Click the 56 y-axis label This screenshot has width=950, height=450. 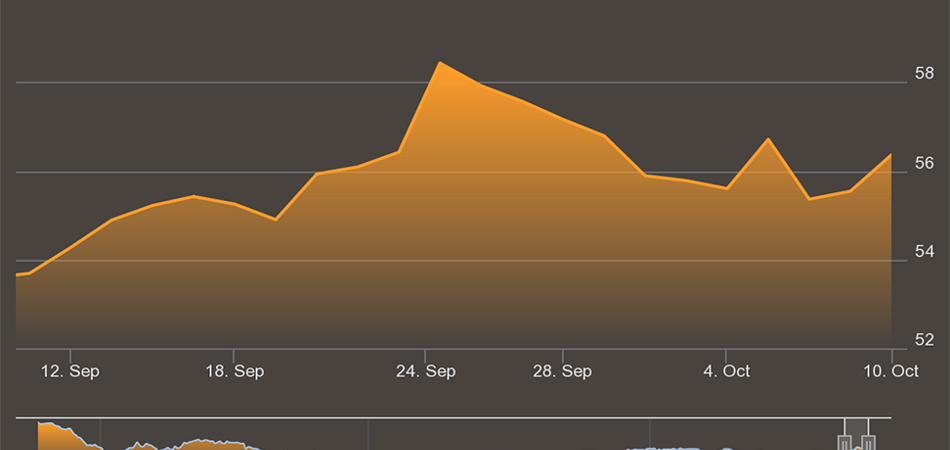(925, 163)
